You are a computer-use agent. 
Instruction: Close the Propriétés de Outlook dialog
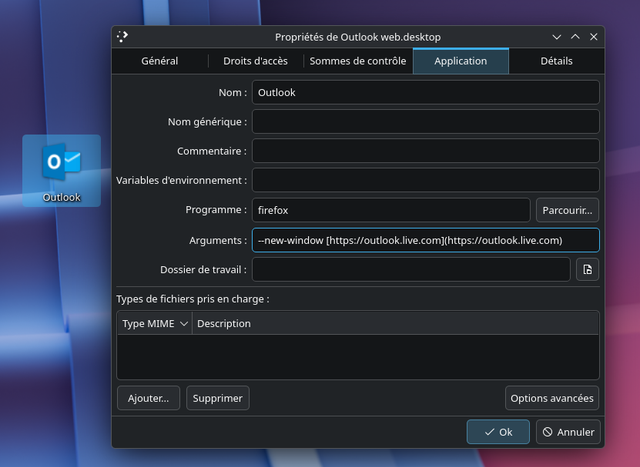click(x=593, y=37)
